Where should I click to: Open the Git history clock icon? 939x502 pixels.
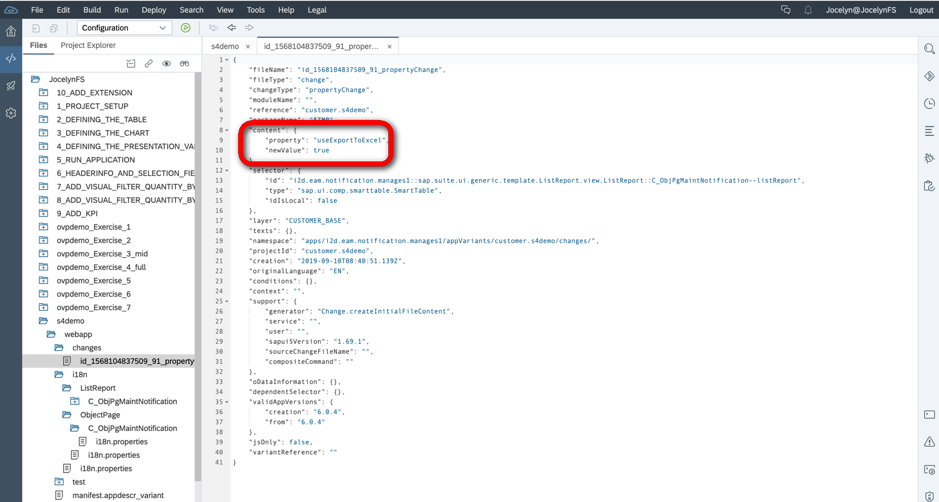[x=929, y=104]
